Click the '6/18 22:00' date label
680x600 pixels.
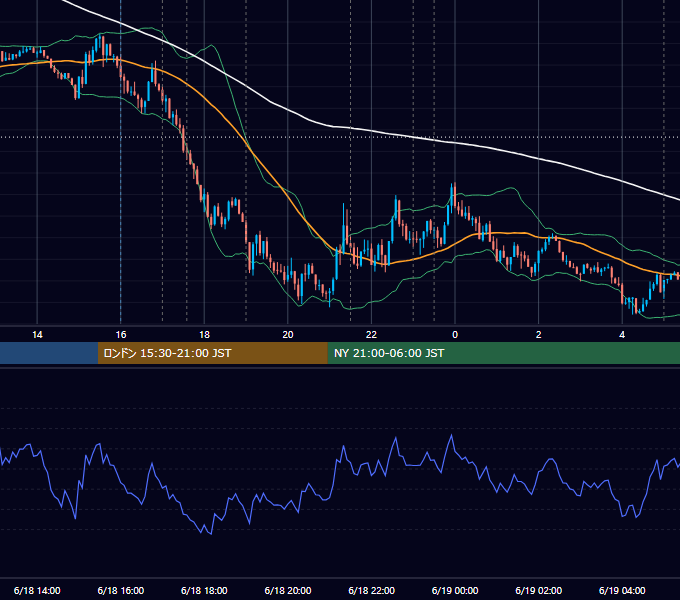(x=372, y=590)
